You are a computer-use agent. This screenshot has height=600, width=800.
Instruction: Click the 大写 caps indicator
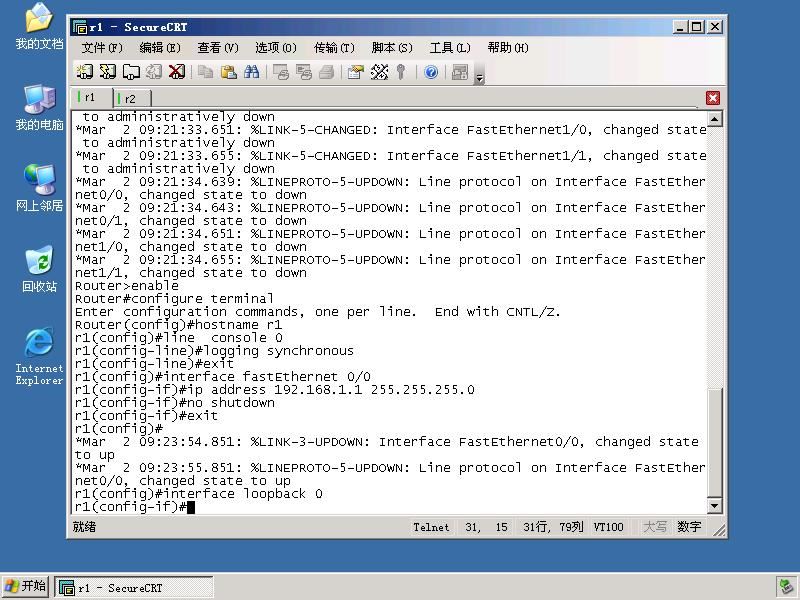tap(655, 527)
